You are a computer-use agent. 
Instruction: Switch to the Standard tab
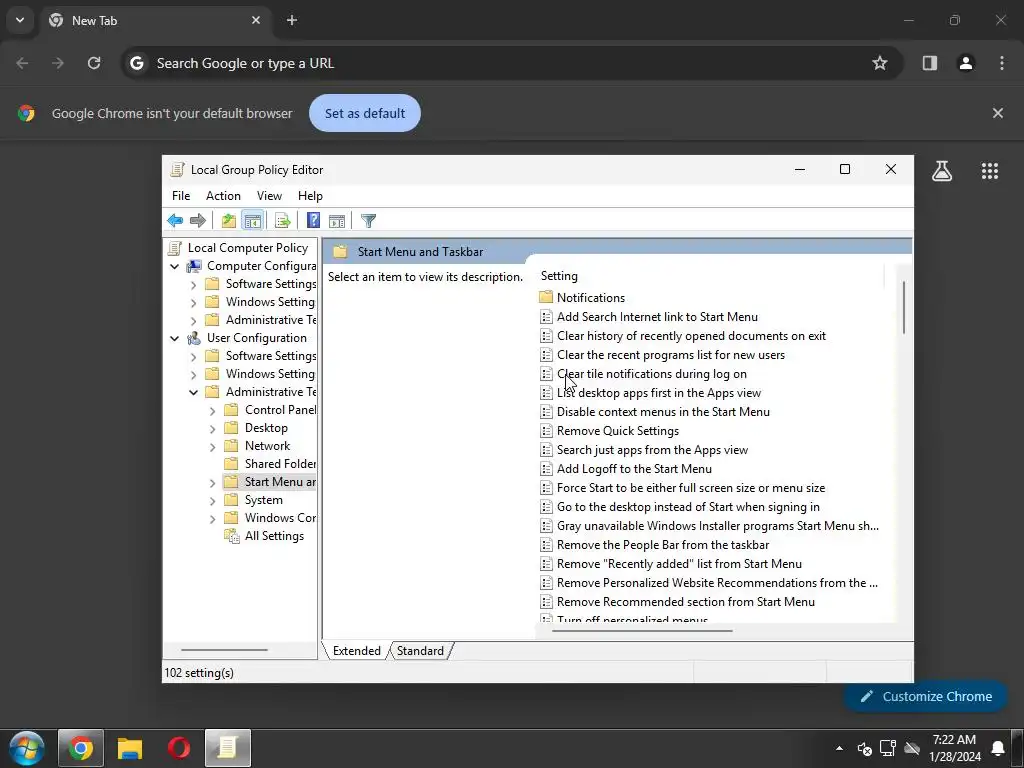(x=420, y=650)
